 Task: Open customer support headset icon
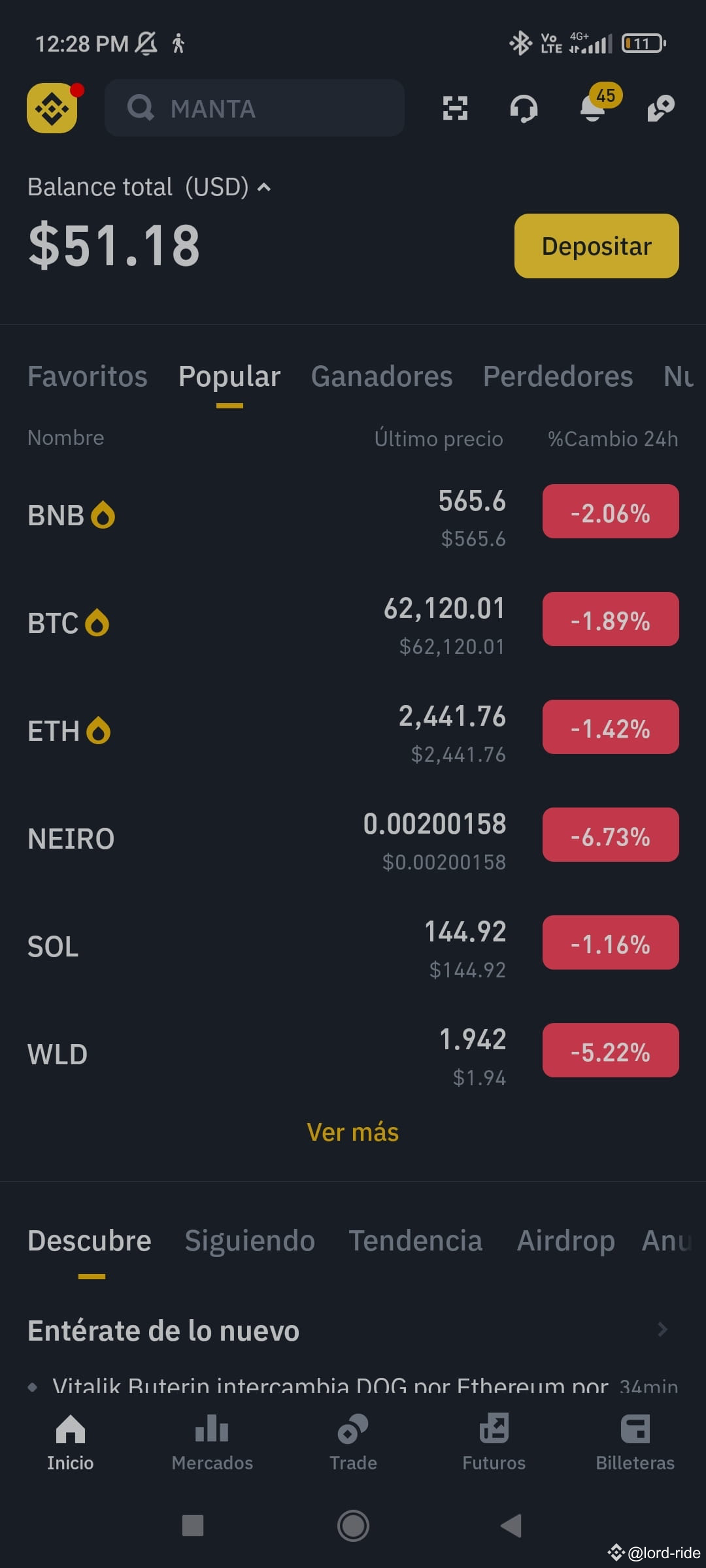tap(524, 108)
